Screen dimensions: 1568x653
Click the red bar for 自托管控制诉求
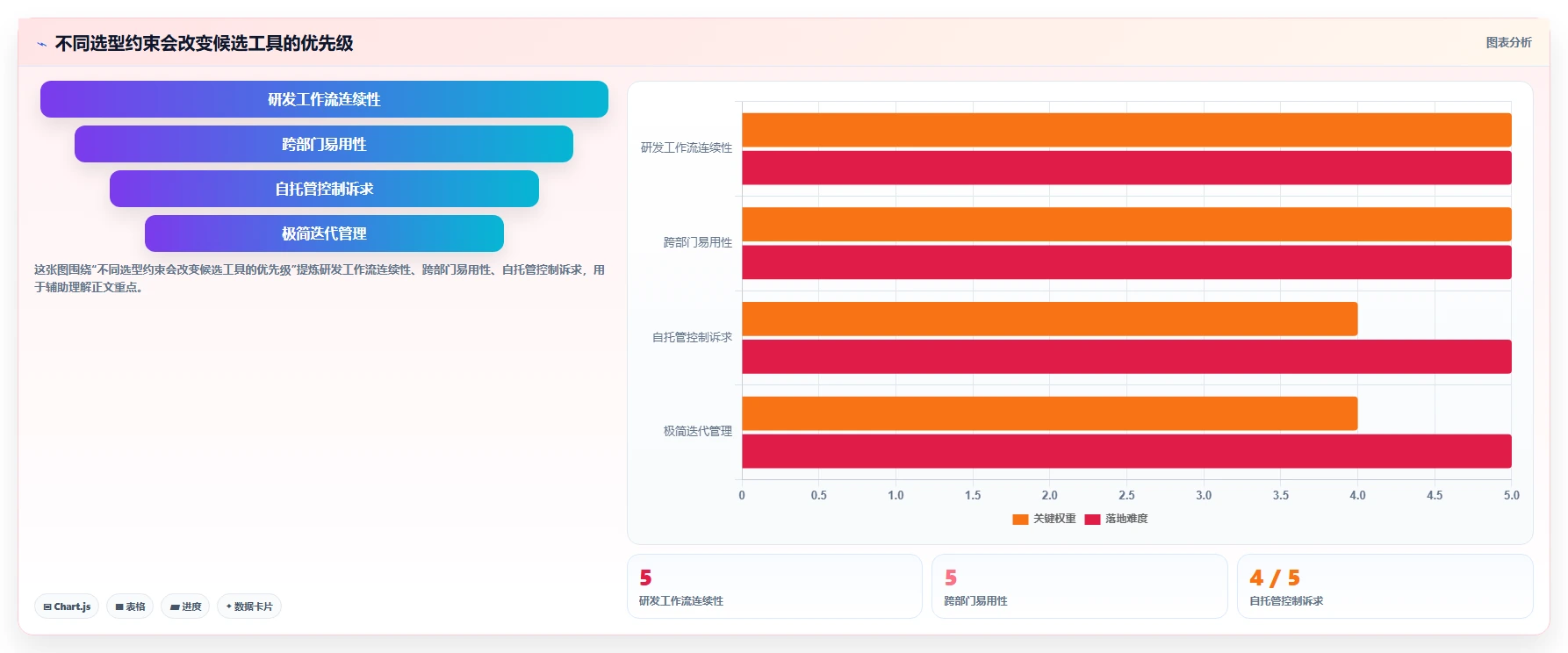1126,356
